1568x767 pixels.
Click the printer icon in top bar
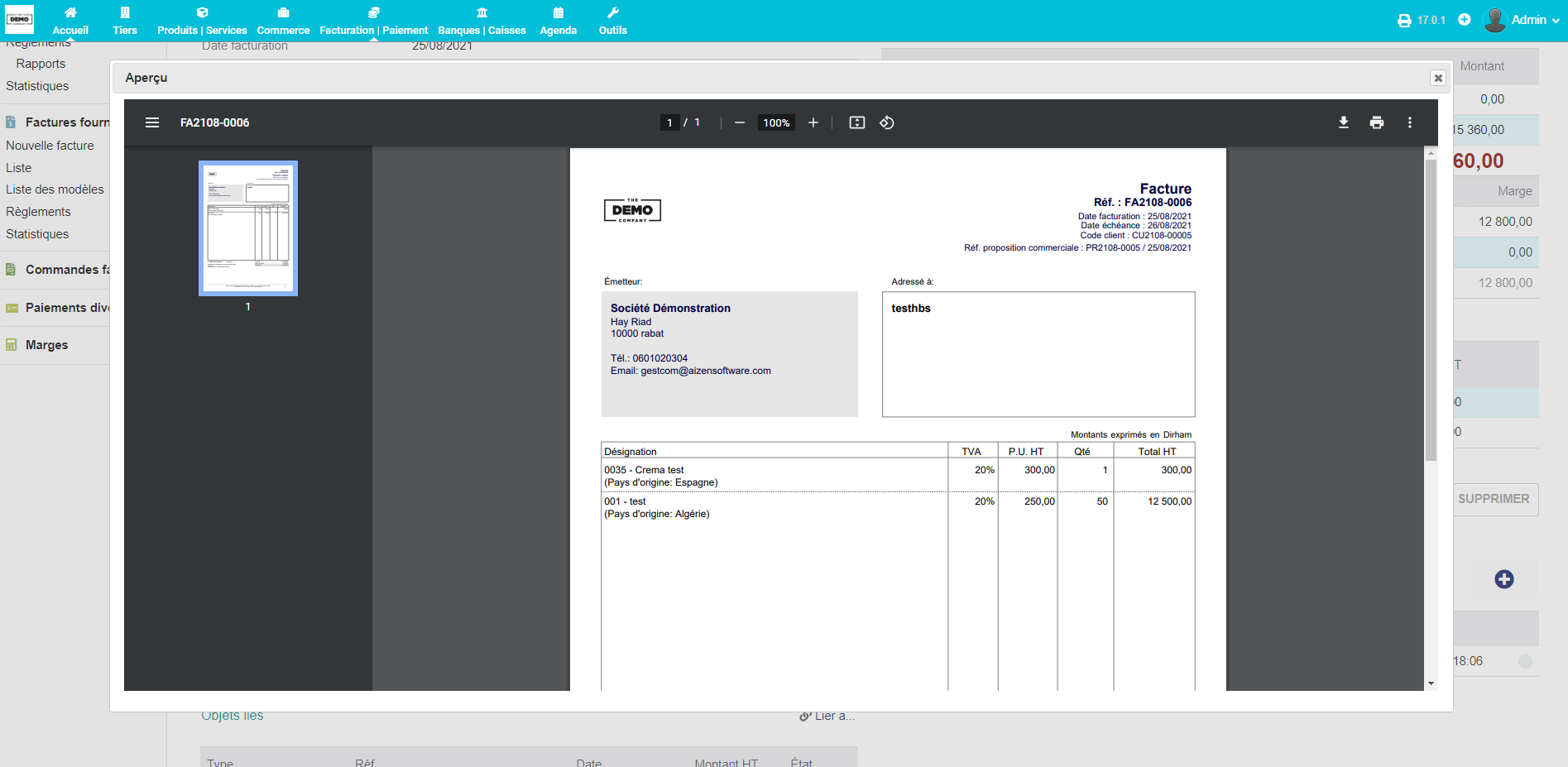[1404, 21]
